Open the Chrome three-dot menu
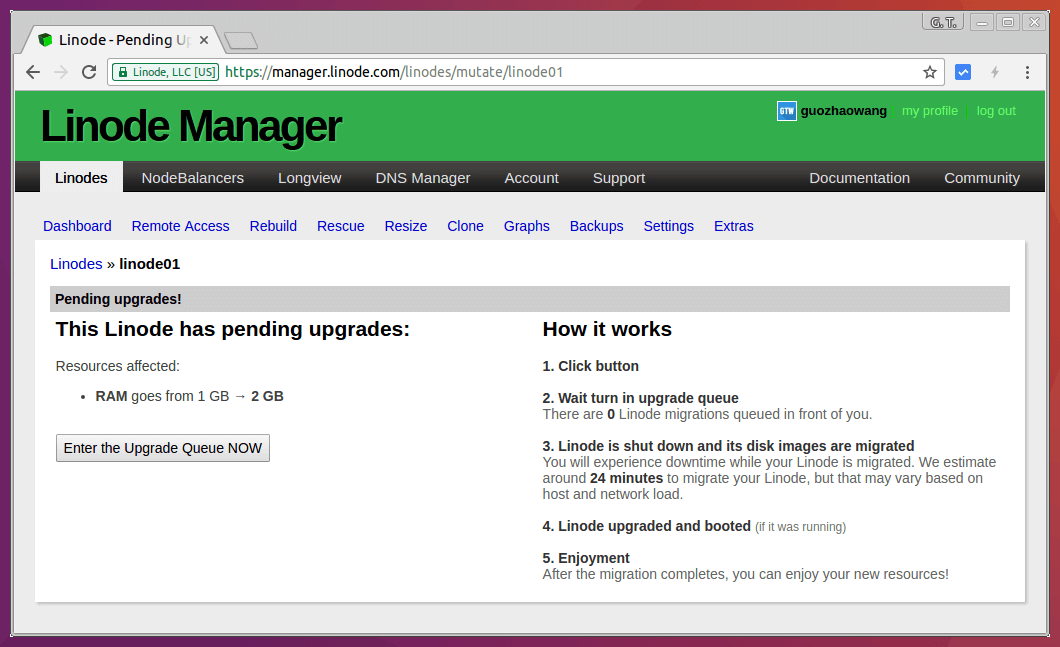 pos(1027,72)
